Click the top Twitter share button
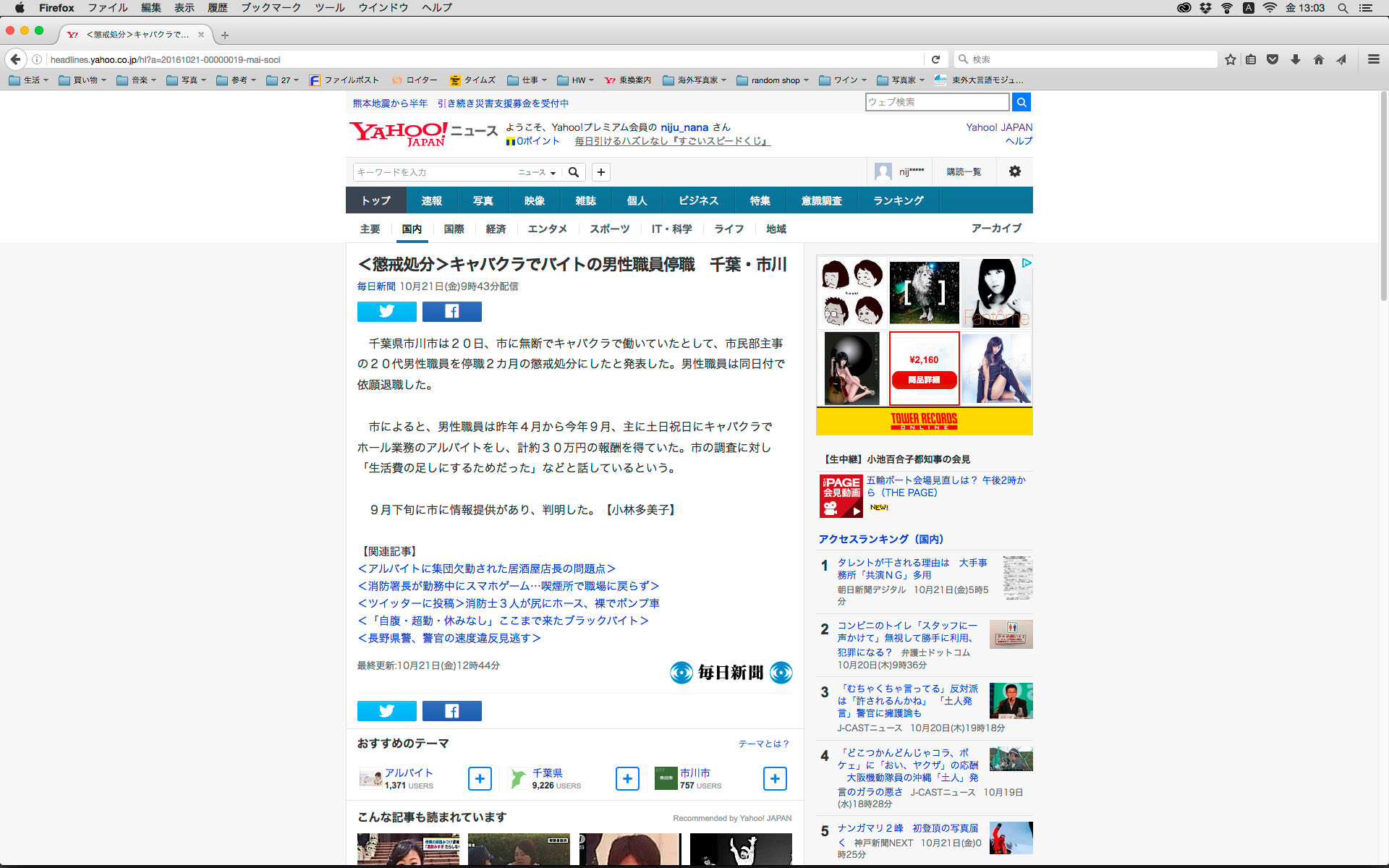The height and width of the screenshot is (868, 1389). pyautogui.click(x=386, y=311)
